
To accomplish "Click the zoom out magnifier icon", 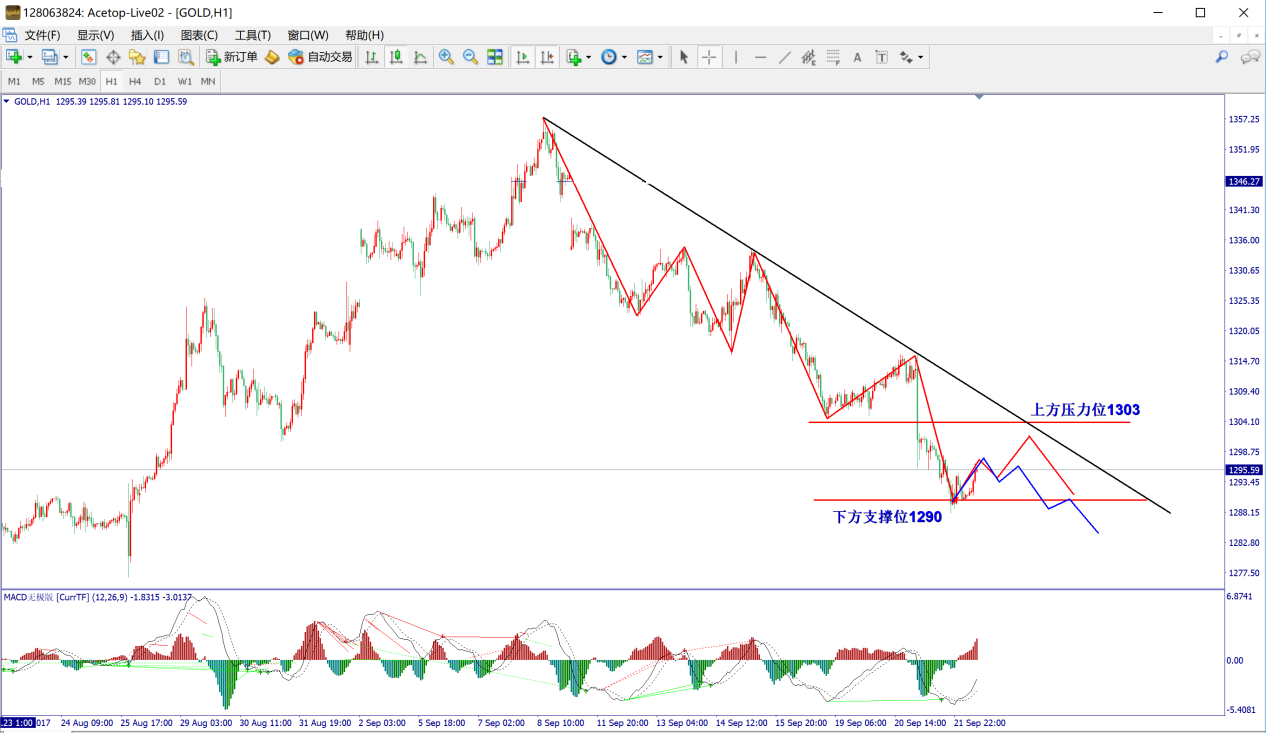I will pyautogui.click(x=470, y=57).
